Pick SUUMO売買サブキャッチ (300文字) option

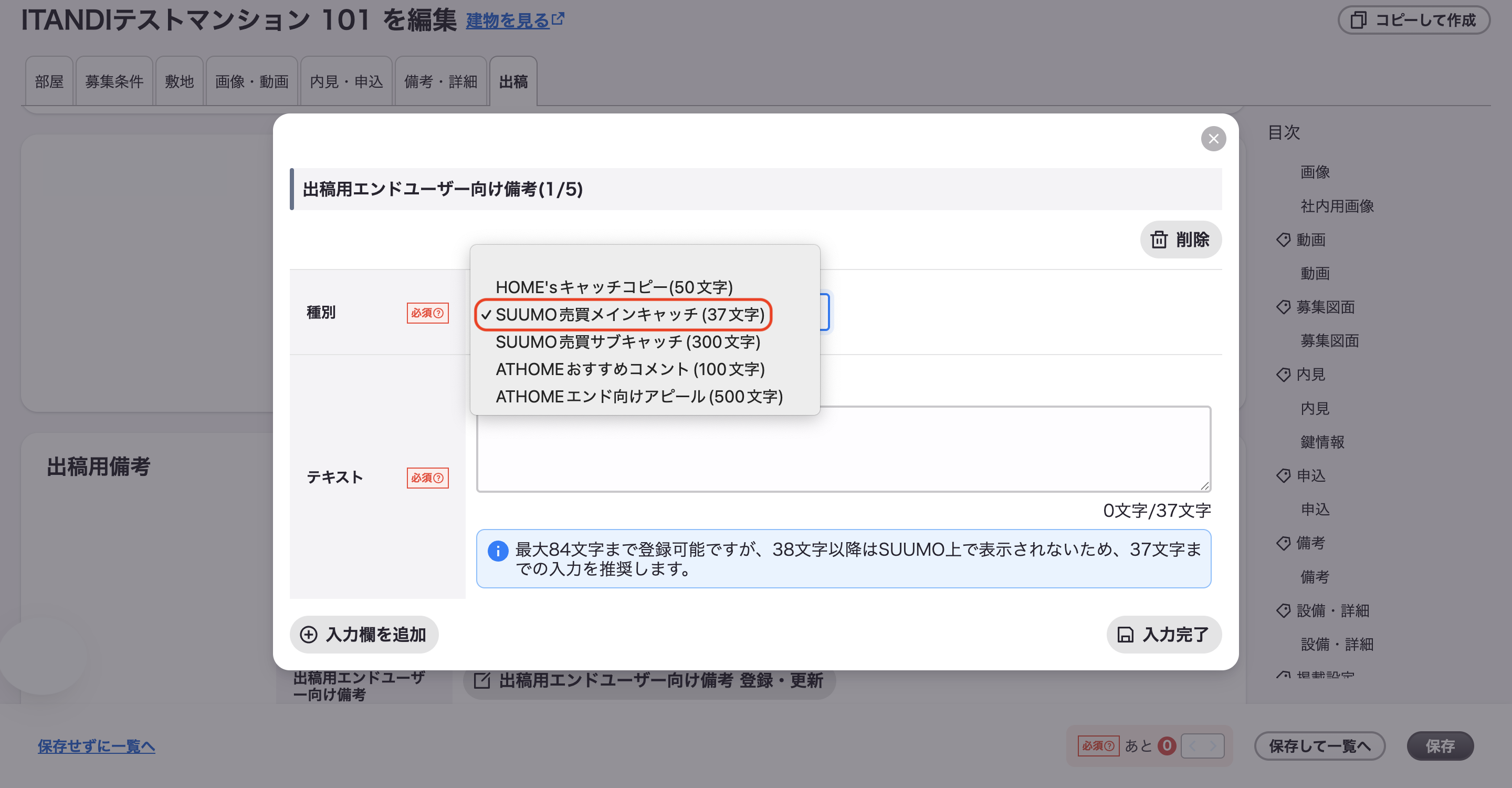(x=627, y=342)
